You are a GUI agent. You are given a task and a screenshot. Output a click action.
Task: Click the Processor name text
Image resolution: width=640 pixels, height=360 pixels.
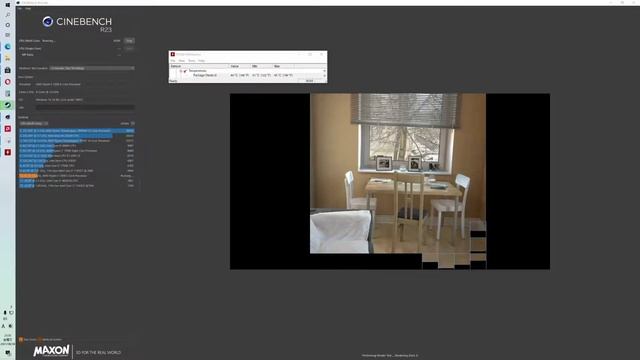pyautogui.click(x=58, y=84)
